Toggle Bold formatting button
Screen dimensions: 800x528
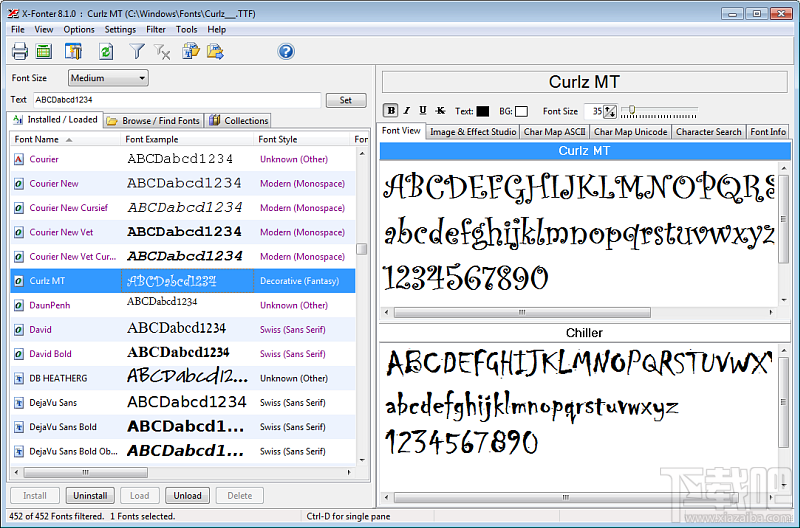click(391, 111)
